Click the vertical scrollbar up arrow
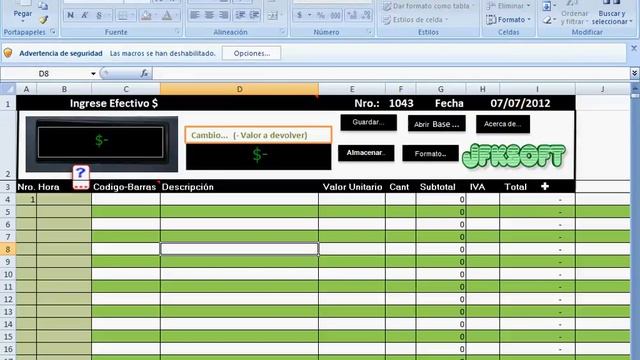This screenshot has height=360, width=640. (x=635, y=88)
